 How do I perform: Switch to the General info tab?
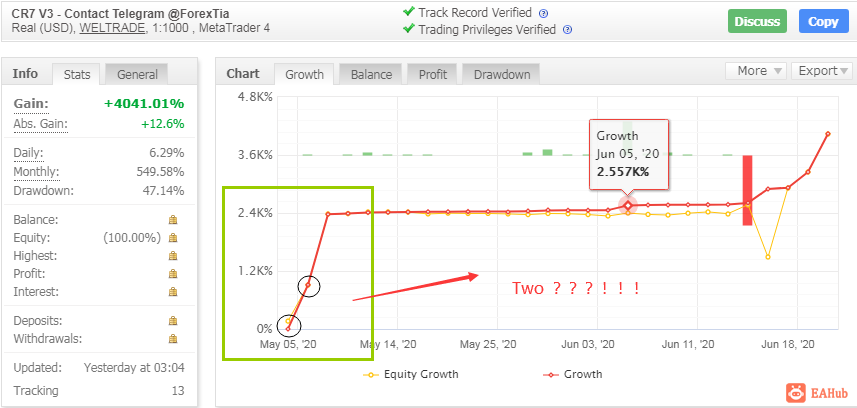pyautogui.click(x=137, y=74)
